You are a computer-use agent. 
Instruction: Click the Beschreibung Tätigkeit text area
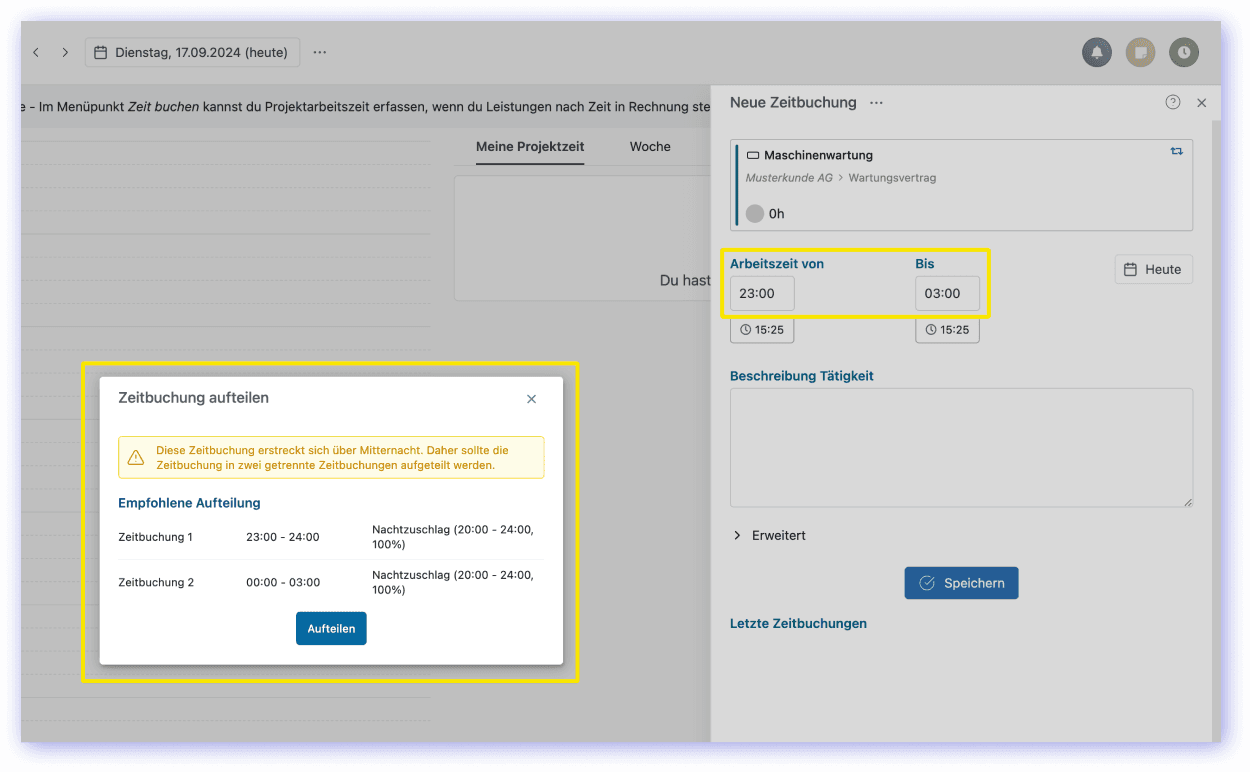[x=960, y=447]
